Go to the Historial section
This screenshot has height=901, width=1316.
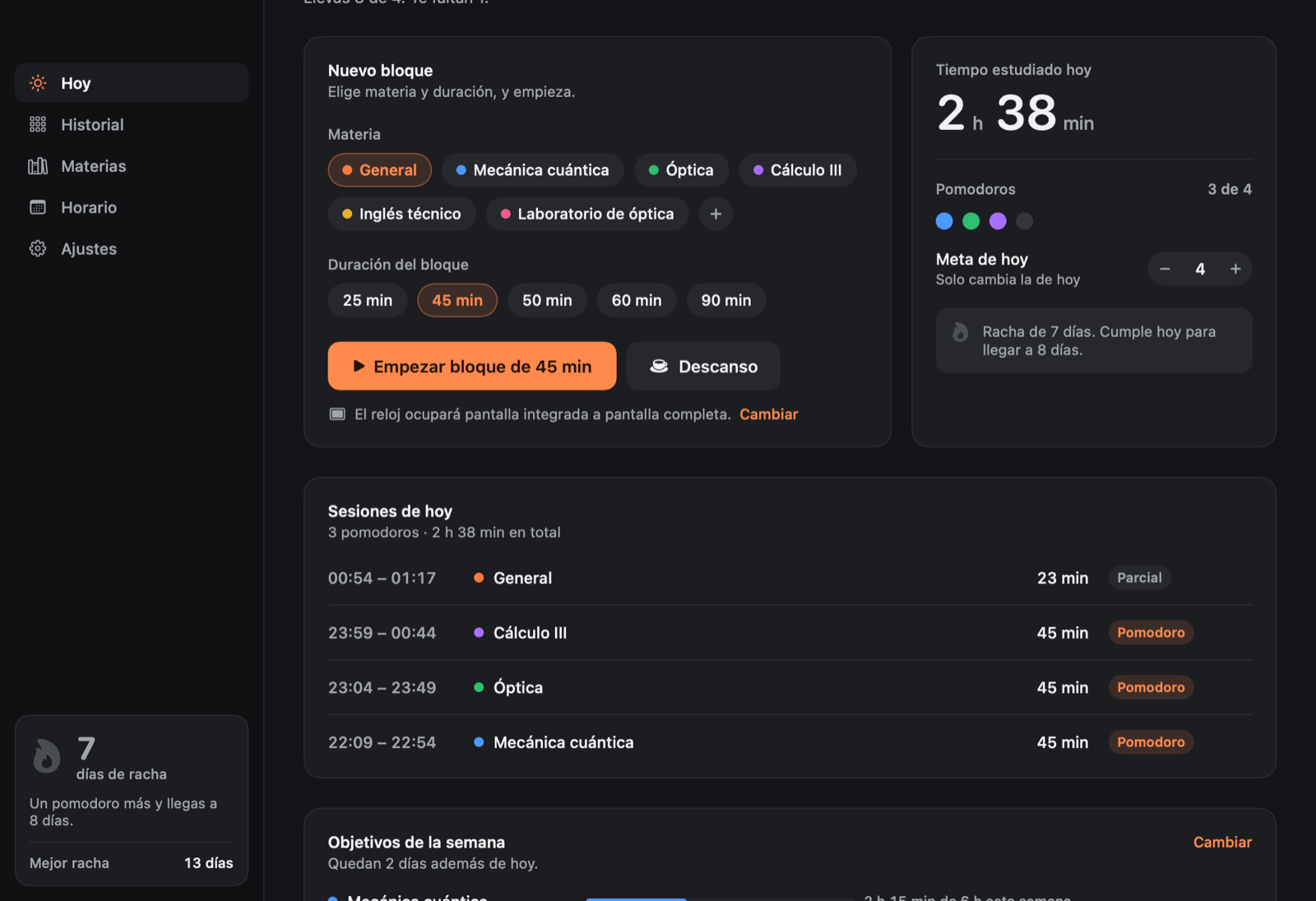point(132,124)
